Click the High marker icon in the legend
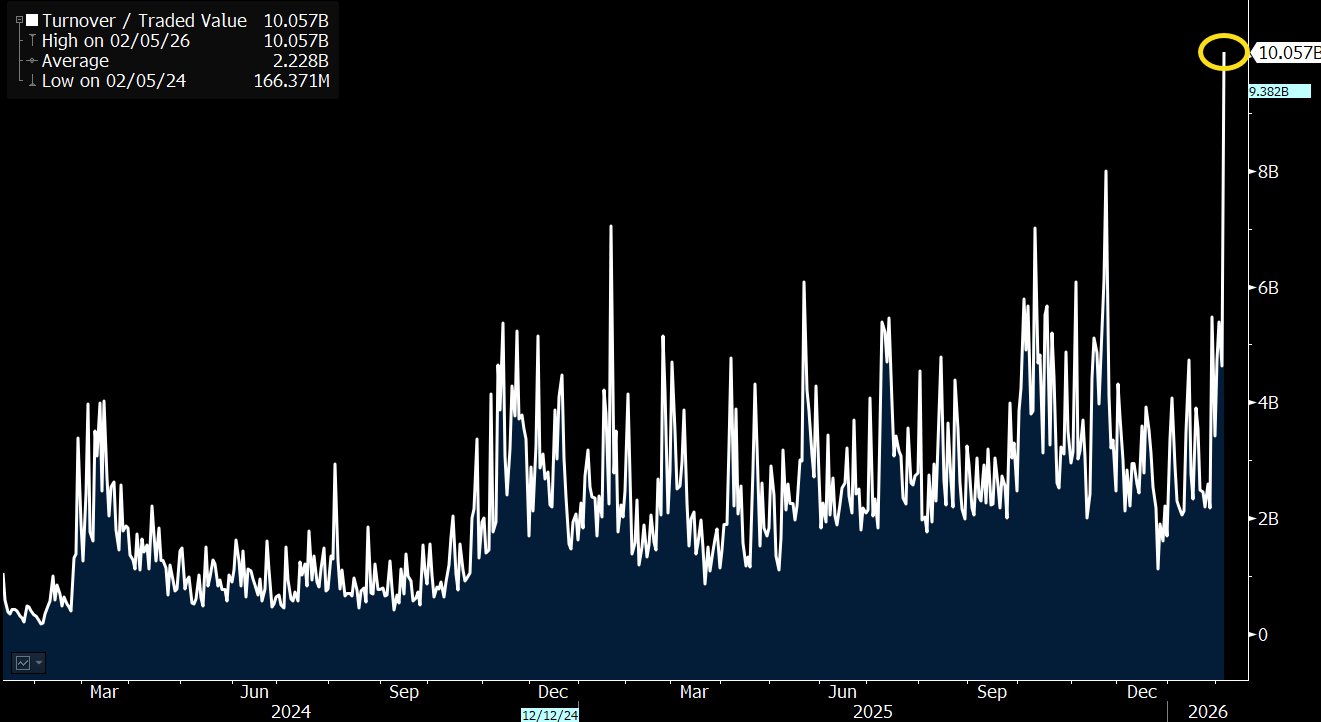This screenshot has height=722, width=1321. coord(31,40)
